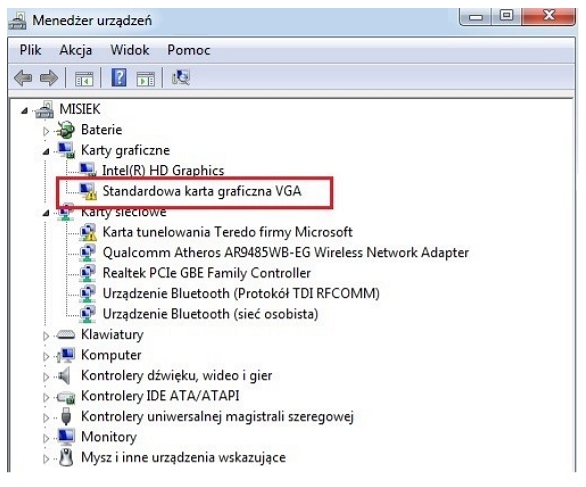Click the Monitory monitor icon
Image resolution: width=586 pixels, height=487 pixels.
pos(66,437)
